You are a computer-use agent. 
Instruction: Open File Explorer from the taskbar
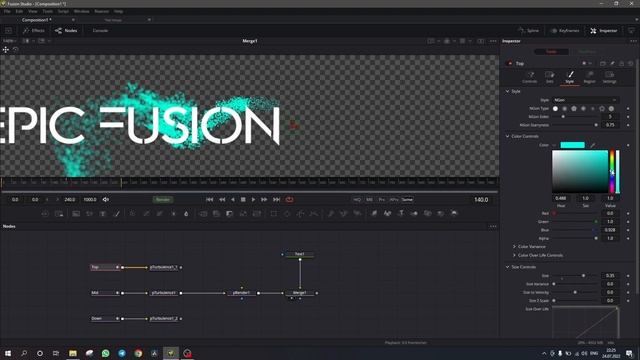(73, 353)
